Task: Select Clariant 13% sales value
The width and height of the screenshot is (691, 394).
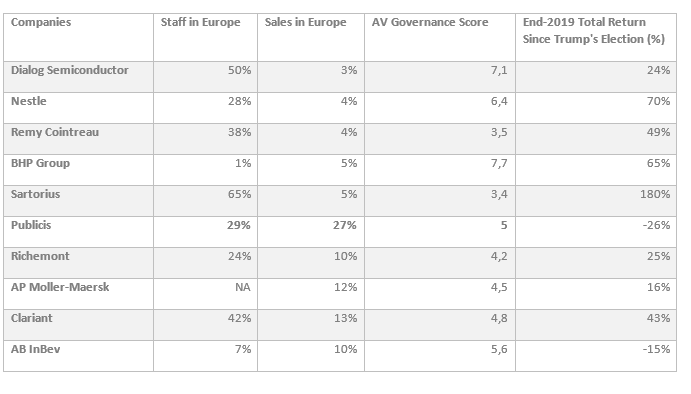Action: pos(346,318)
